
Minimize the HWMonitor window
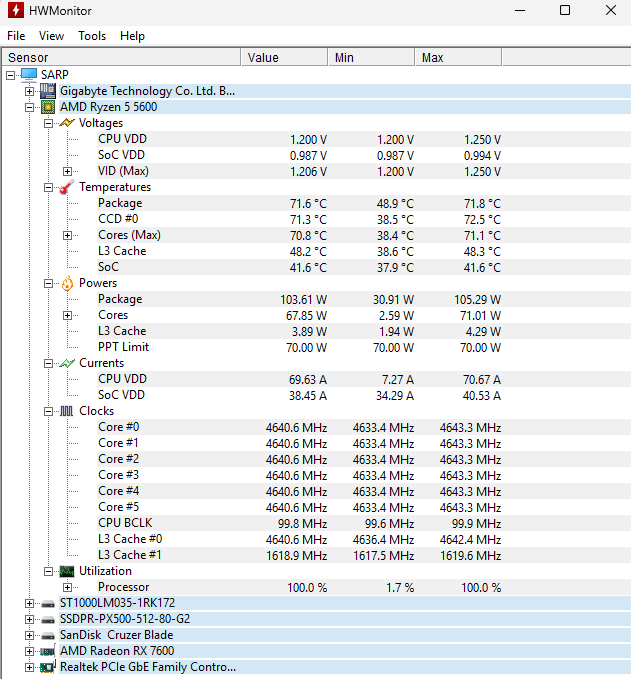520,10
